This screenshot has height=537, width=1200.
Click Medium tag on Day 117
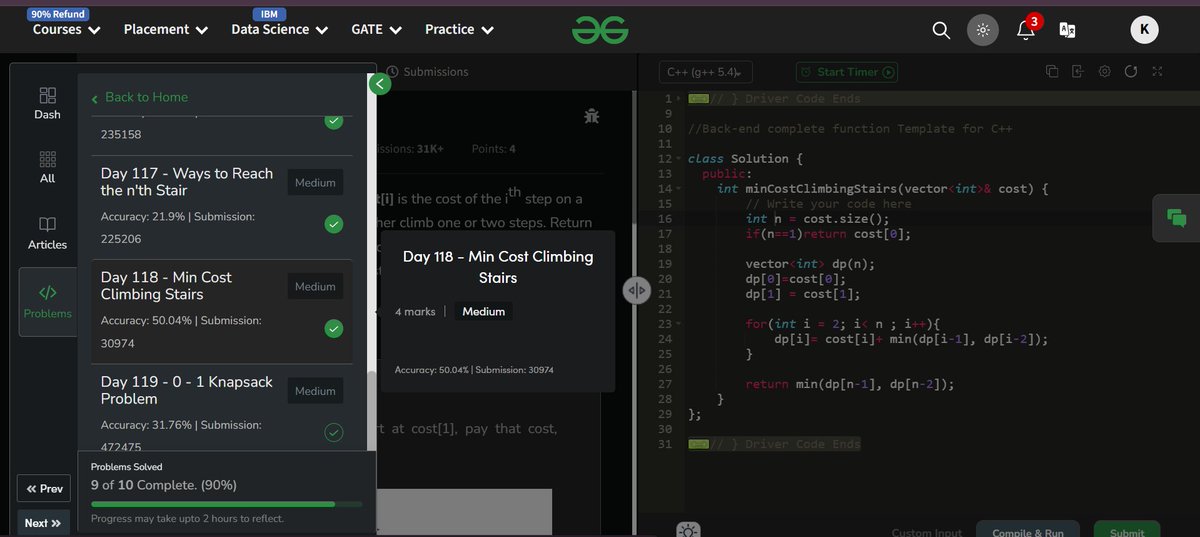tap(315, 183)
